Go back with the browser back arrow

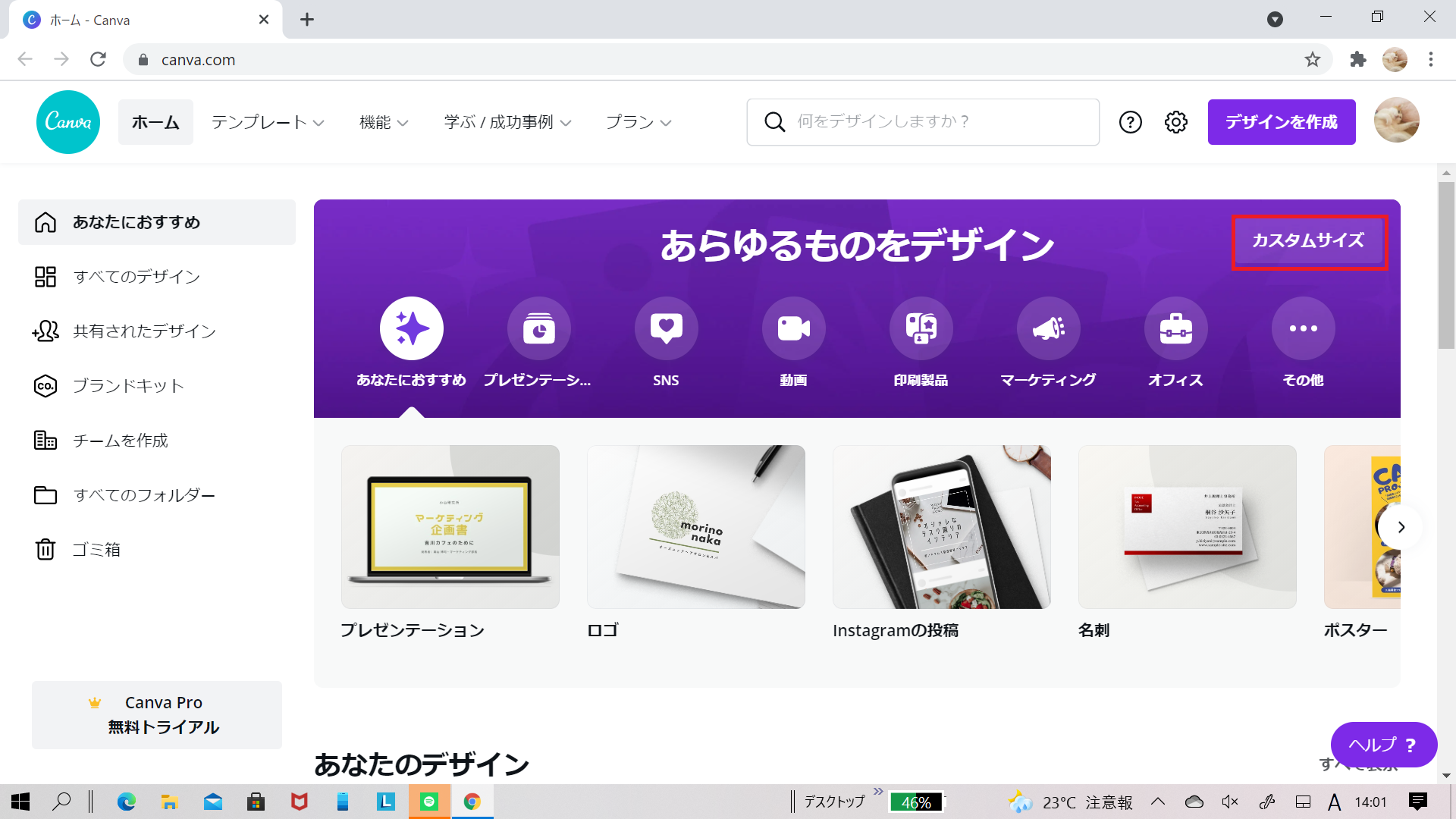25,59
